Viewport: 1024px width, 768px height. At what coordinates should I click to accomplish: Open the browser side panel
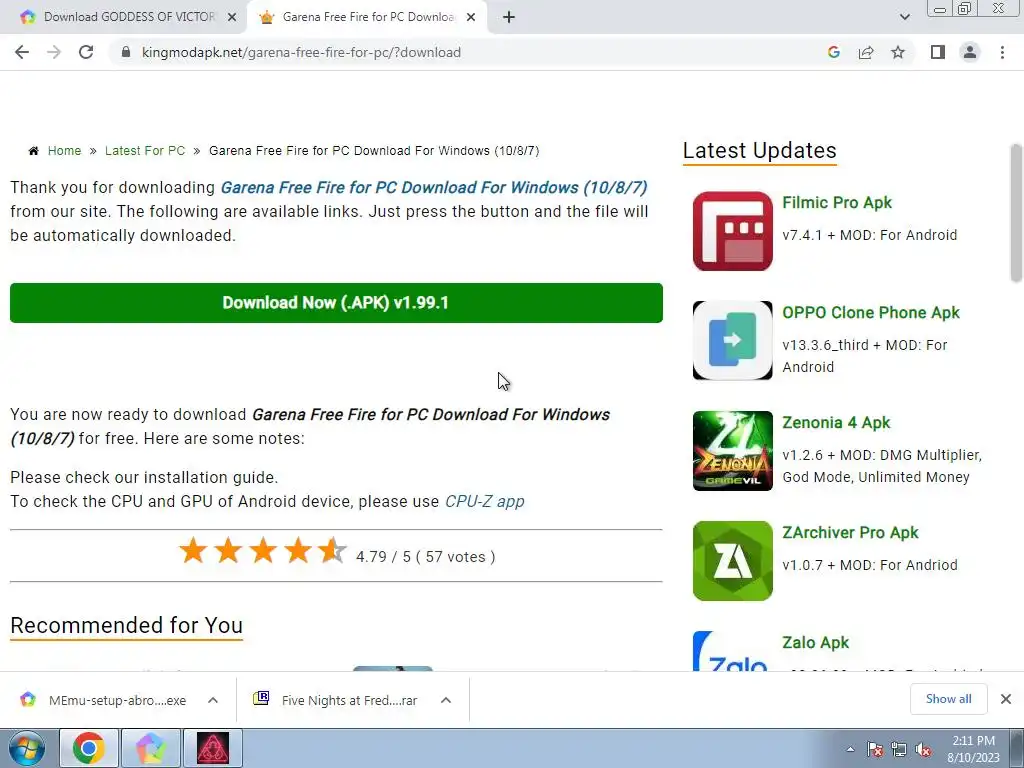pyautogui.click(x=938, y=52)
